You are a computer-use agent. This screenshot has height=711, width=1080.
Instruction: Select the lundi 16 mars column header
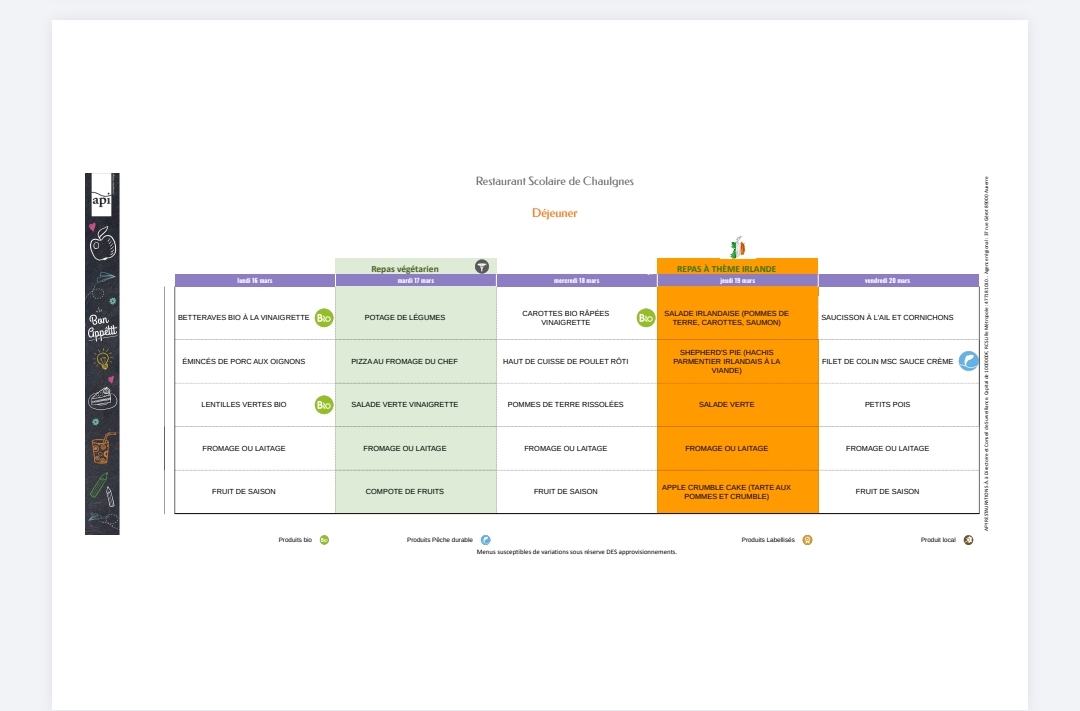(255, 281)
